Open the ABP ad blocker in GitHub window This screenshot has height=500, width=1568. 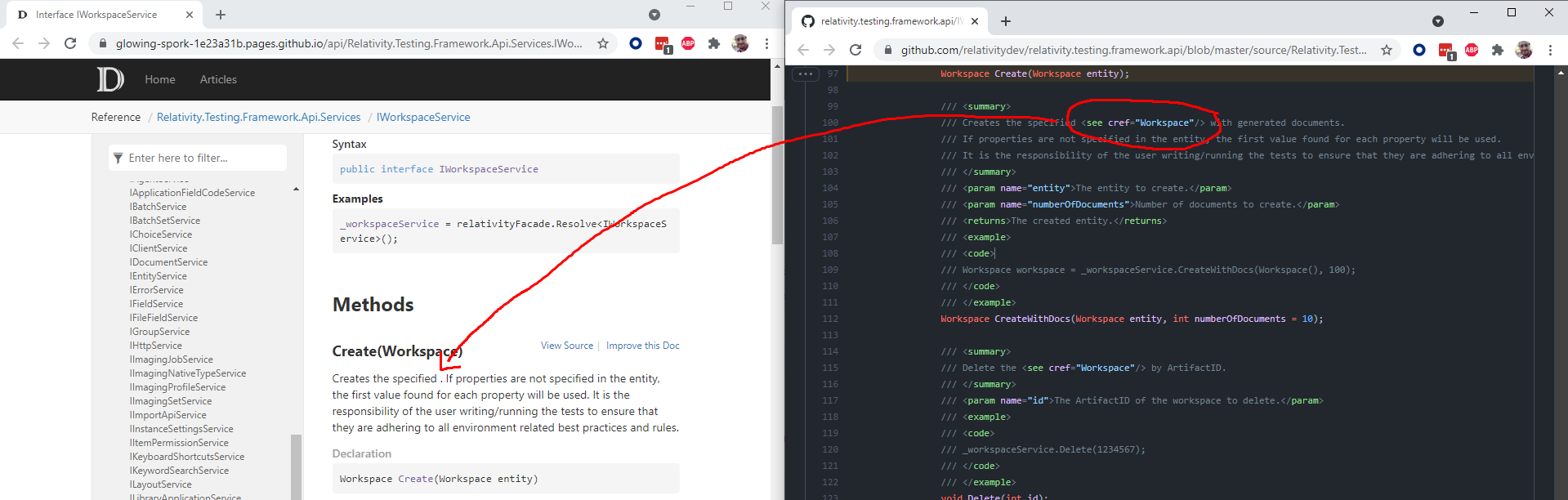coord(1472,50)
